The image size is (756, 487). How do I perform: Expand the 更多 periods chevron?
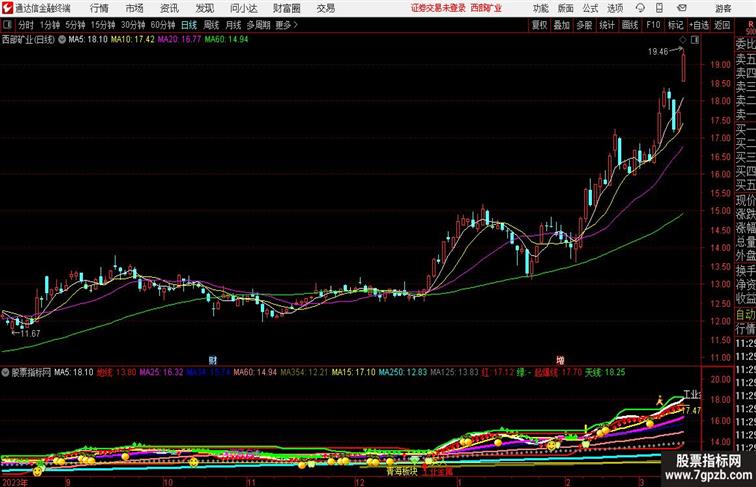287,25
